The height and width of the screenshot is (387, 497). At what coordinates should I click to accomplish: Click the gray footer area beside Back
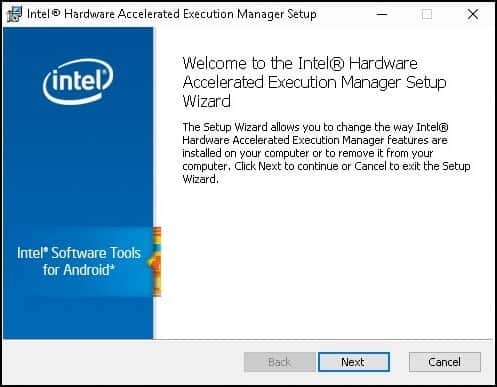click(123, 362)
